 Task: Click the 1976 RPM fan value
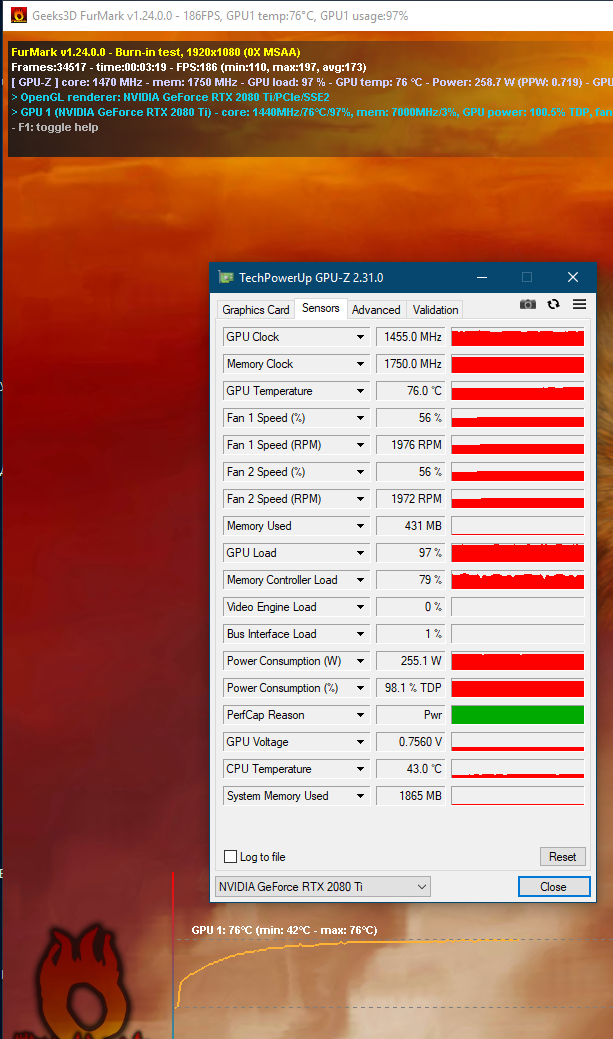(x=411, y=445)
